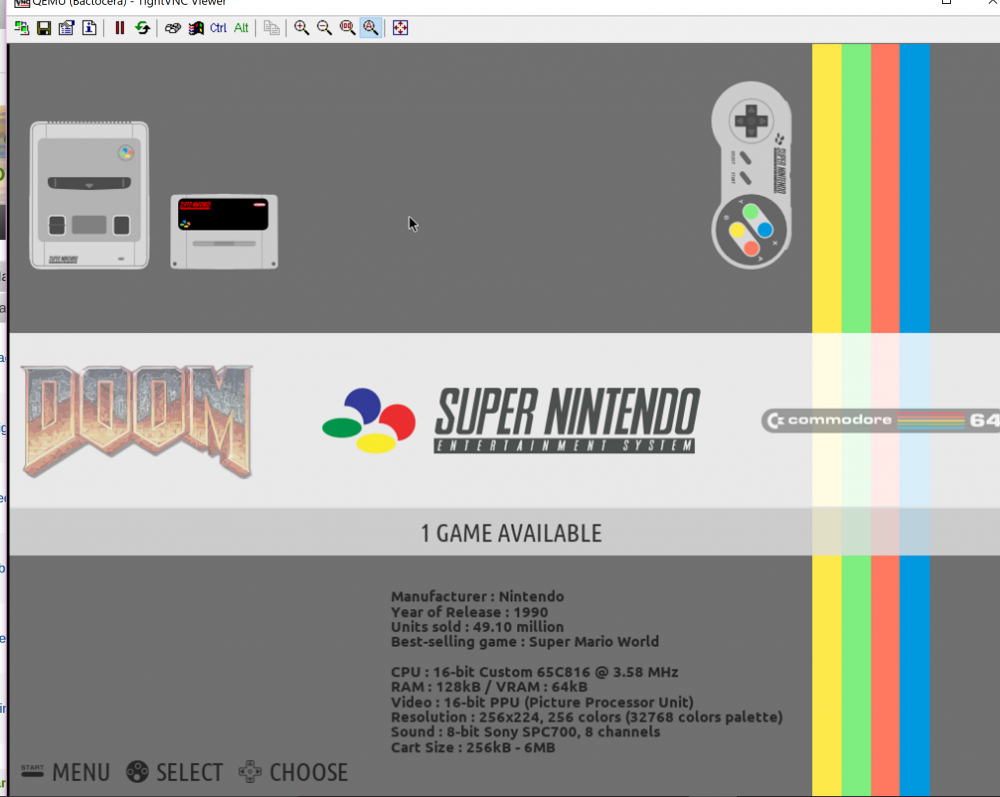Show connection info
The image size is (1000, 797).
89,28
